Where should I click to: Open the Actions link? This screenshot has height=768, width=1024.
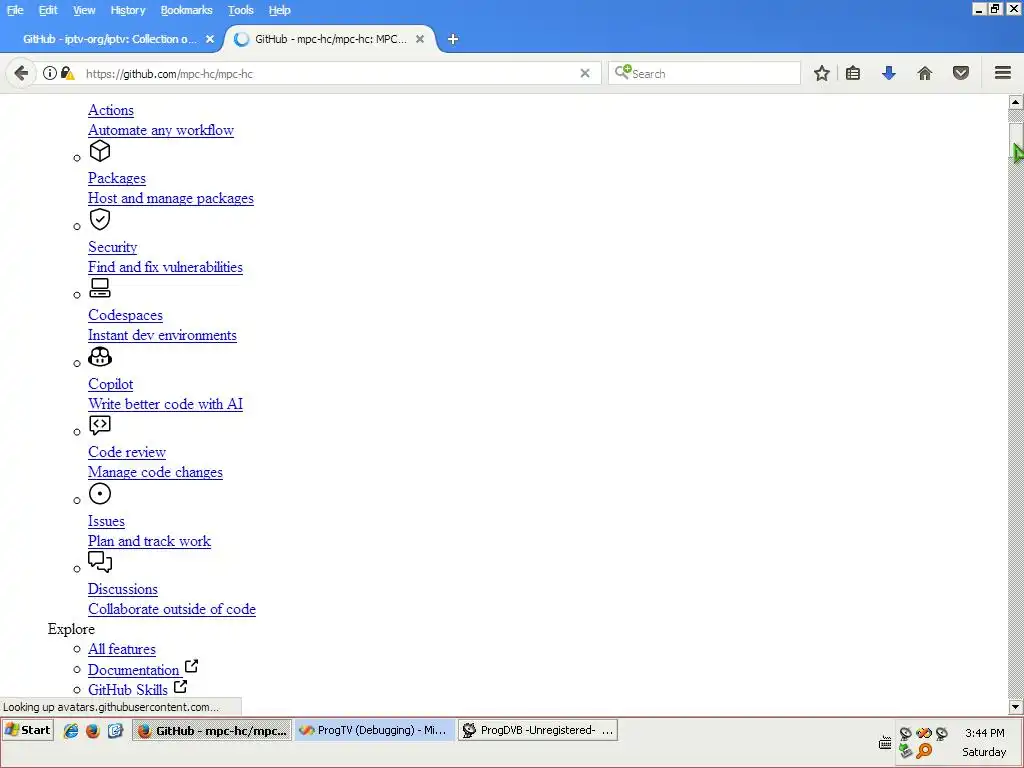(111, 110)
